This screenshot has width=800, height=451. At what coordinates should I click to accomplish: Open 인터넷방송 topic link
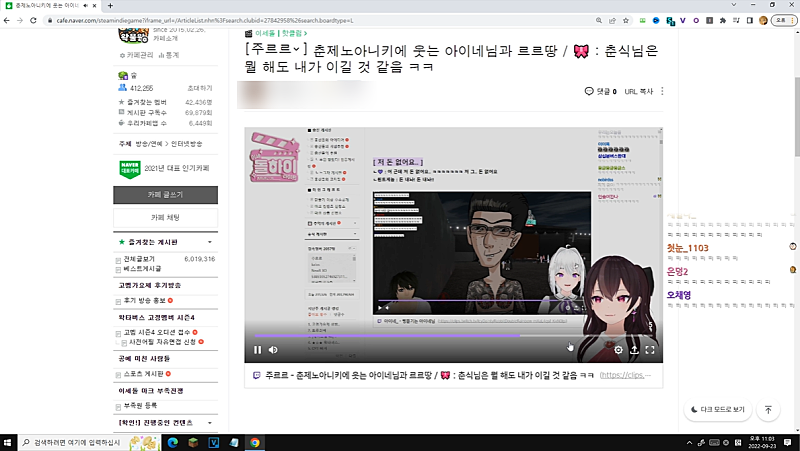pyautogui.click(x=186, y=144)
